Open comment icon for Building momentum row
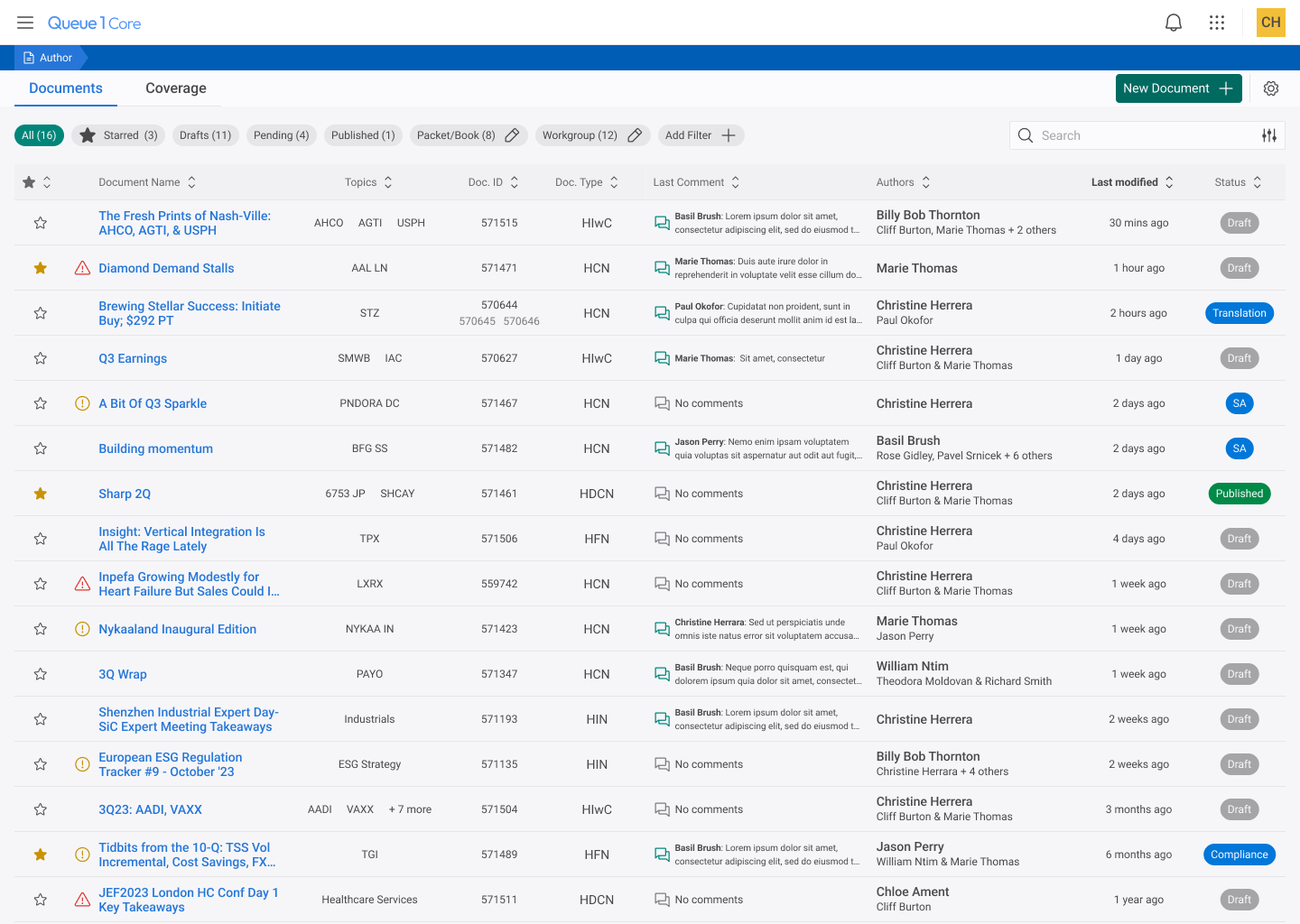 coord(662,448)
